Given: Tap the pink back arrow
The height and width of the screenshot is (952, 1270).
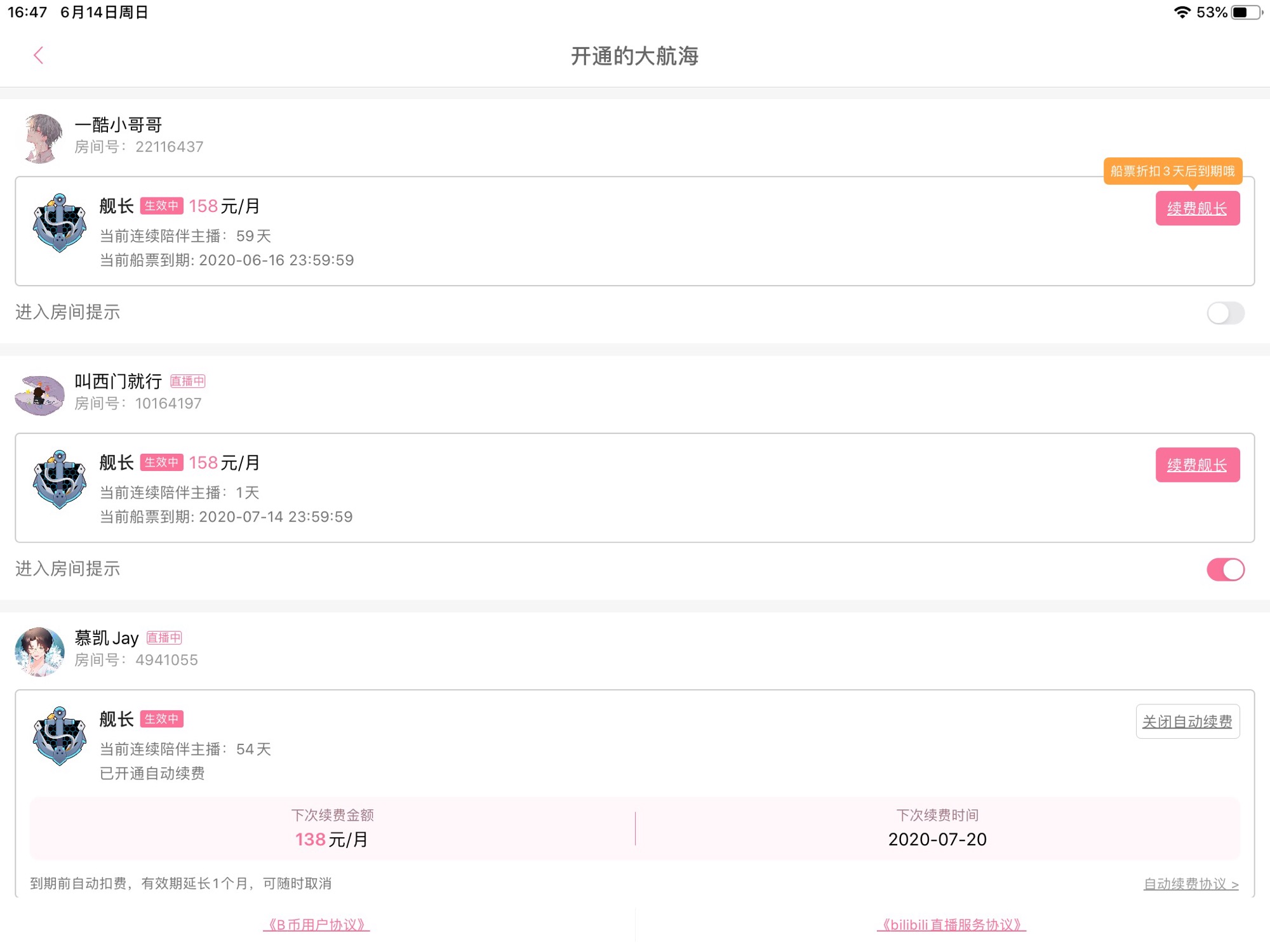Looking at the screenshot, I should [39, 55].
